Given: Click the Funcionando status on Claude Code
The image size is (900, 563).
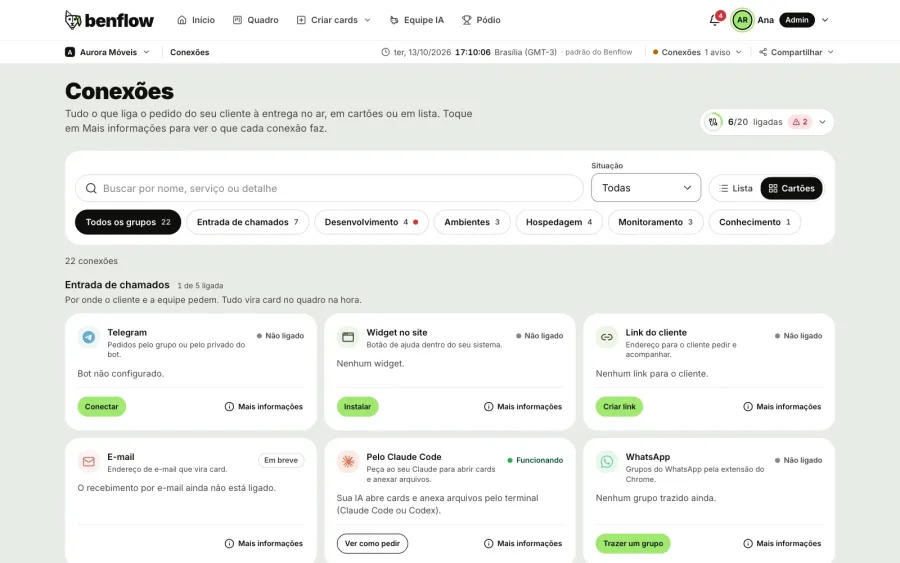Looking at the screenshot, I should click(535, 460).
